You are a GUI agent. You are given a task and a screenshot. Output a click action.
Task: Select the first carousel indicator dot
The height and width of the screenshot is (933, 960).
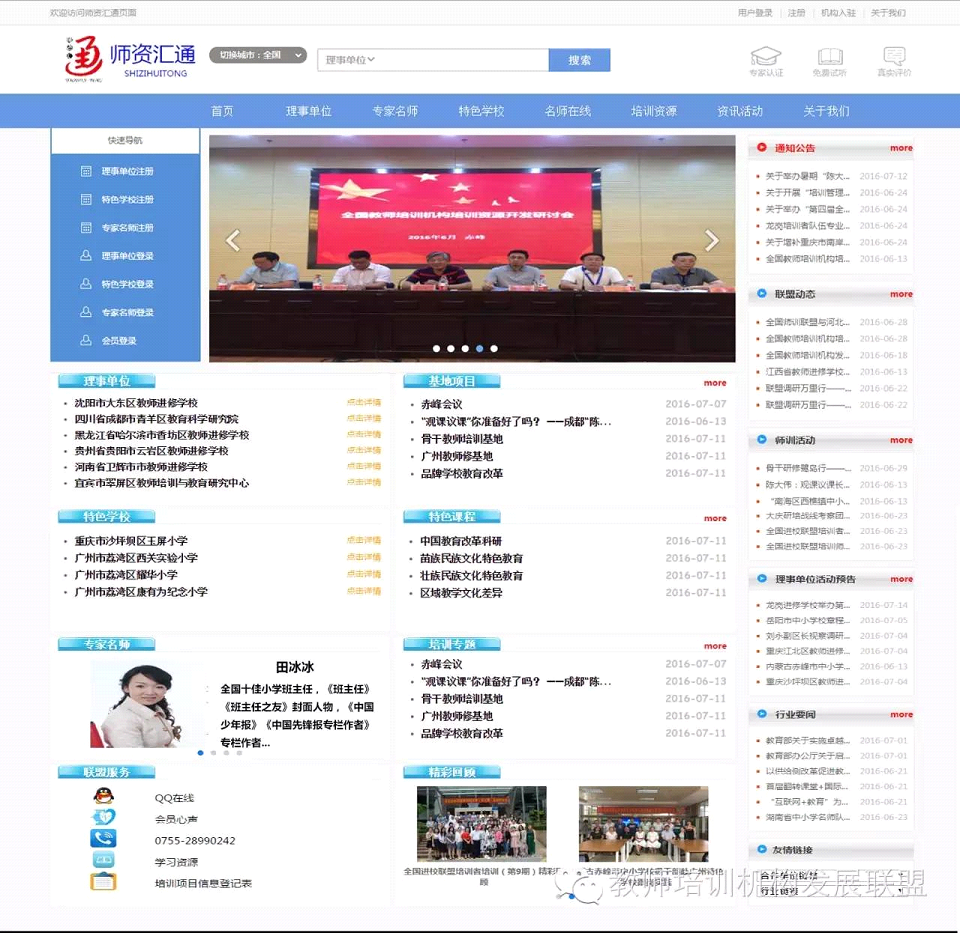point(437,348)
